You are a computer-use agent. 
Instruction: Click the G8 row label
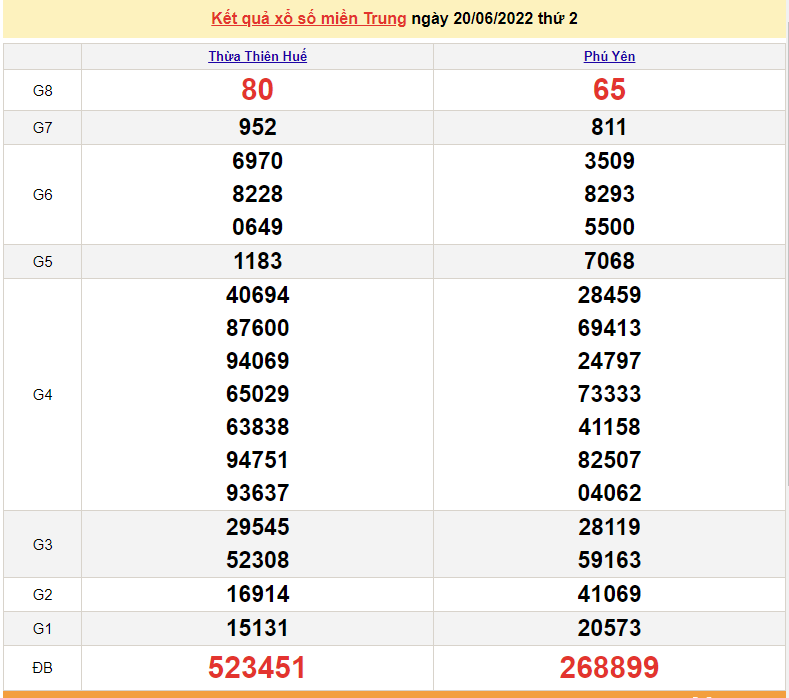click(42, 91)
